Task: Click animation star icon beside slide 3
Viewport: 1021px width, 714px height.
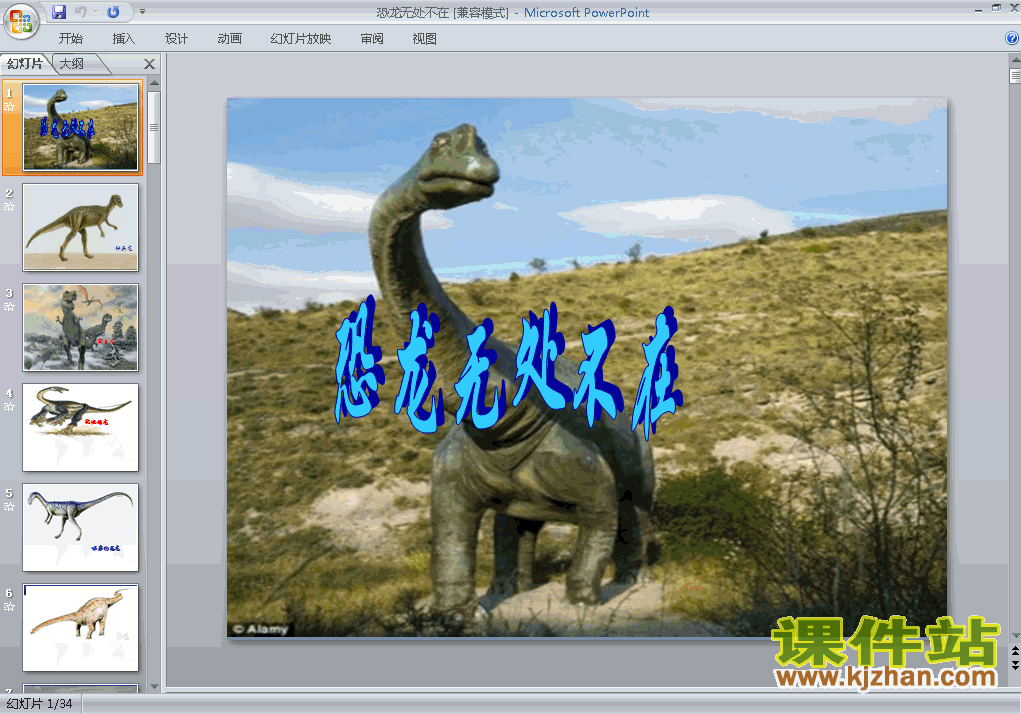Action: point(9,307)
